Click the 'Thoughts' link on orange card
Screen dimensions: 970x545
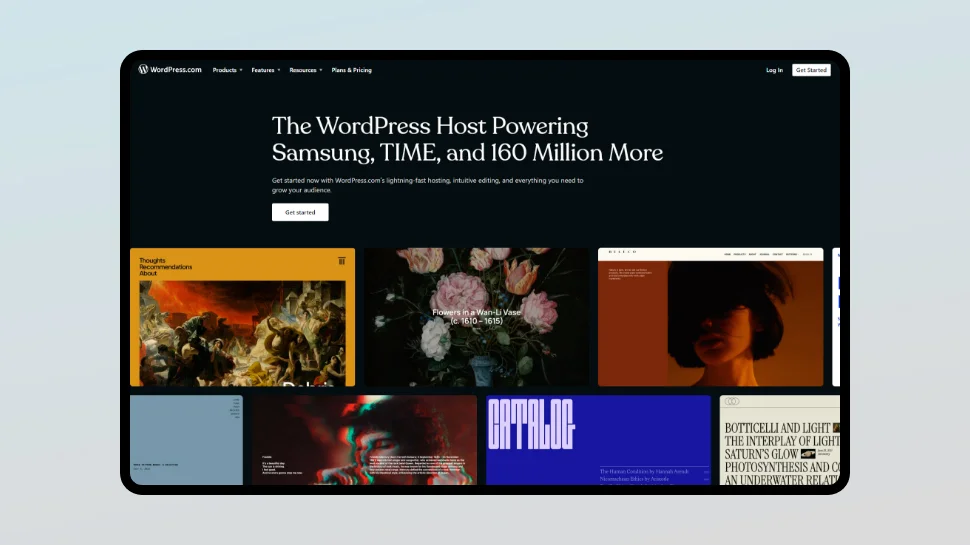[152, 260]
